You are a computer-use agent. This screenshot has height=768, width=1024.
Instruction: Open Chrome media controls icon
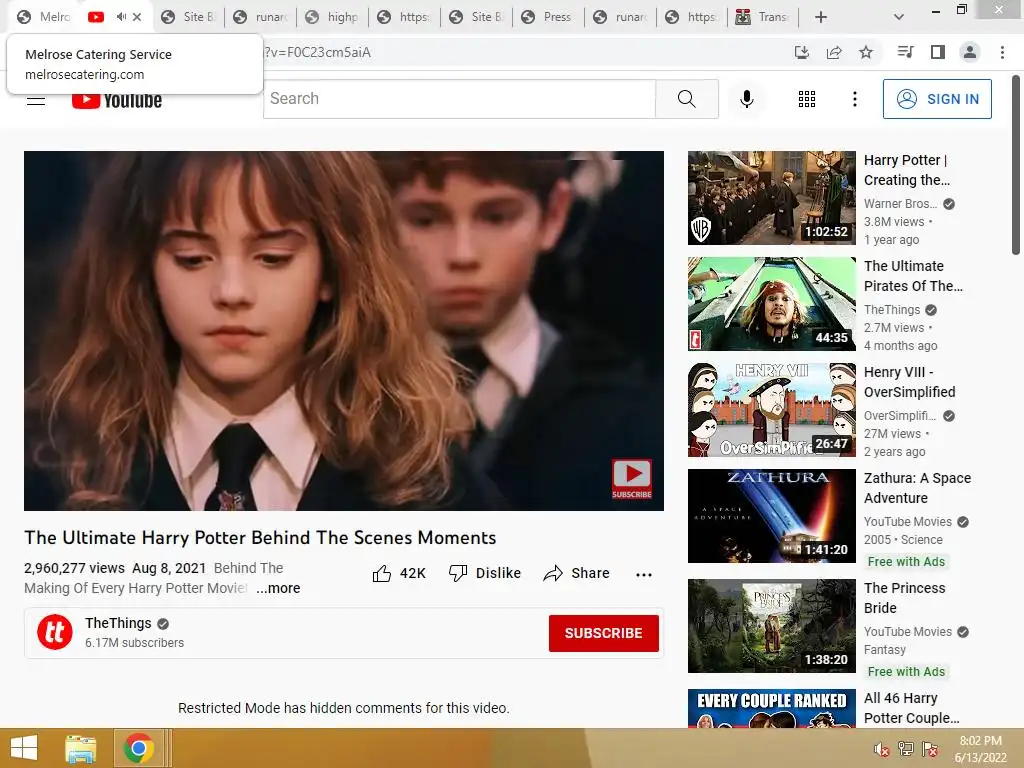tap(905, 52)
